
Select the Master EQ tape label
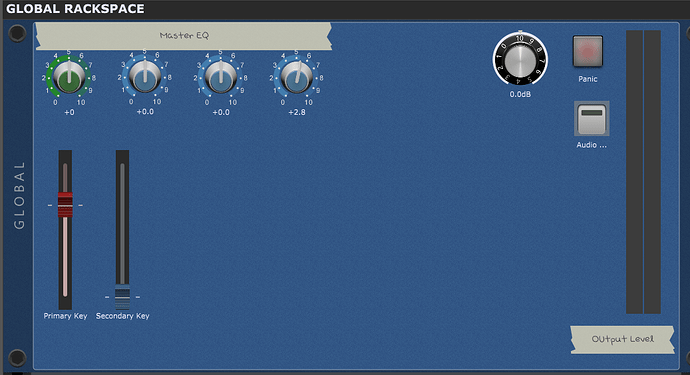pos(184,36)
